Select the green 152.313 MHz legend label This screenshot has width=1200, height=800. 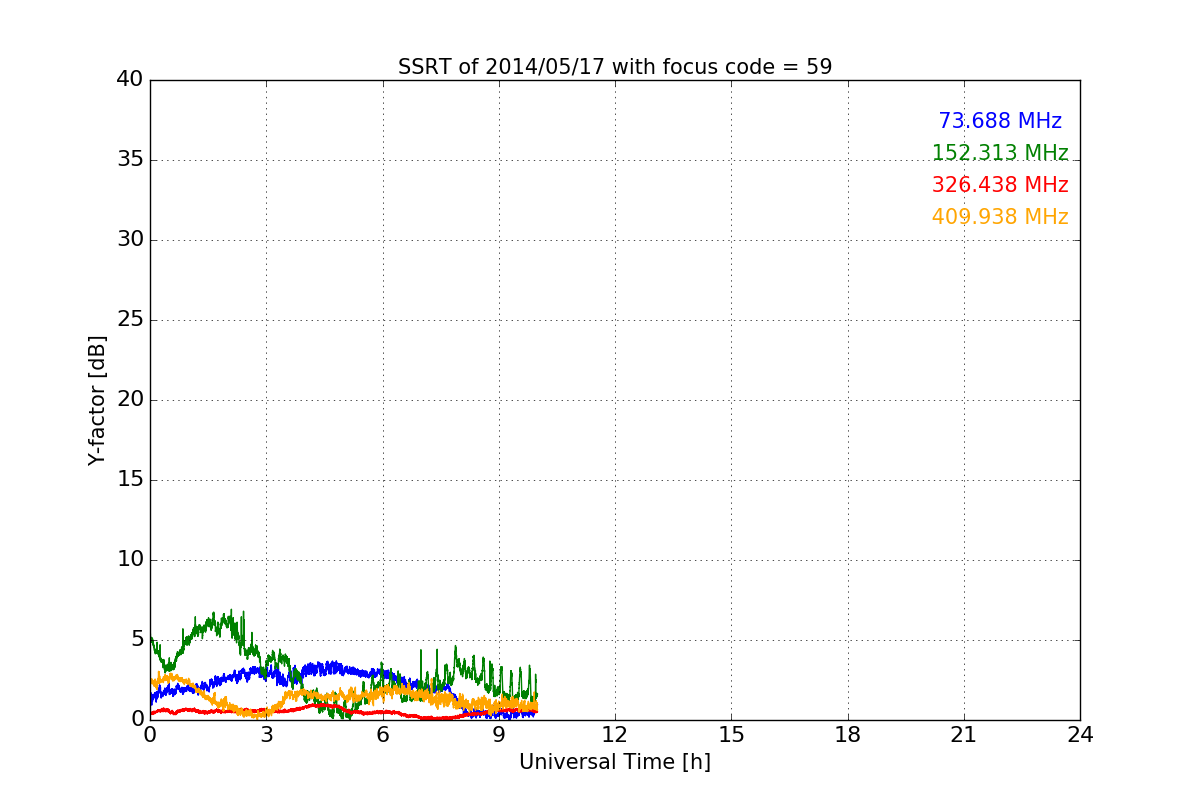[1000, 153]
